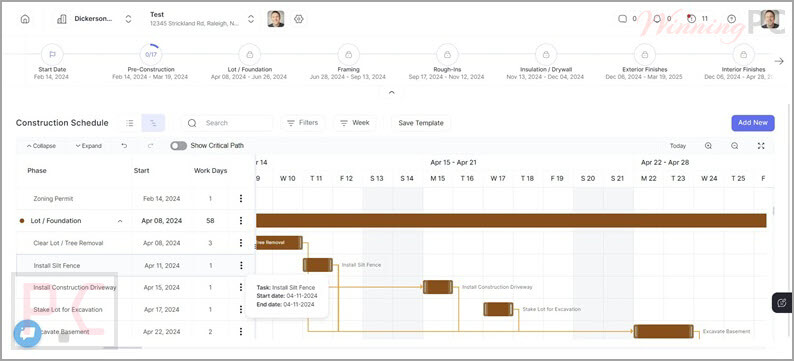Open the Dickerson company selector
Screen dimensions: 794x361
94,19
